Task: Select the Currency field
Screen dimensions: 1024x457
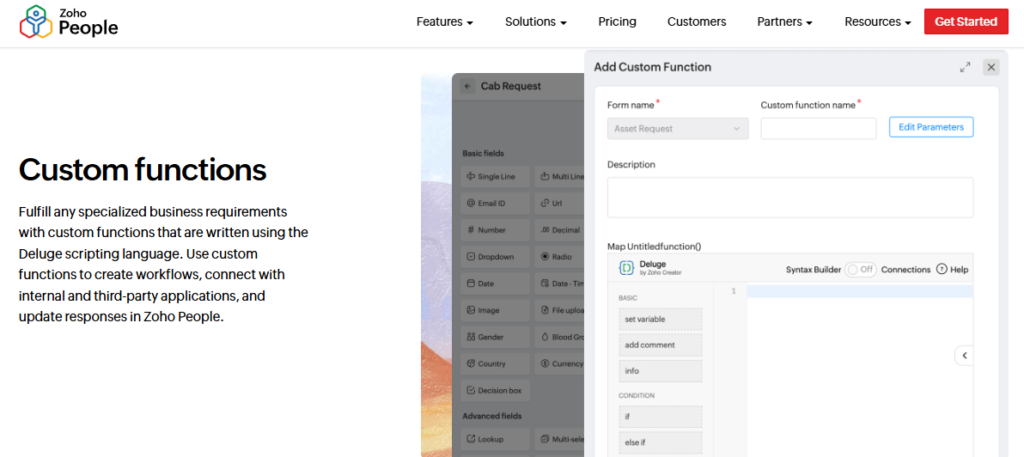Action: tap(560, 364)
